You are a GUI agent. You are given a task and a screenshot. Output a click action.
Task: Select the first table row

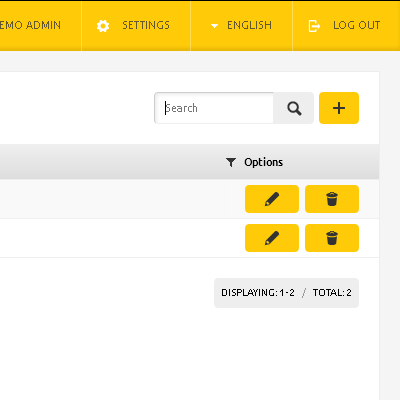click(189, 199)
